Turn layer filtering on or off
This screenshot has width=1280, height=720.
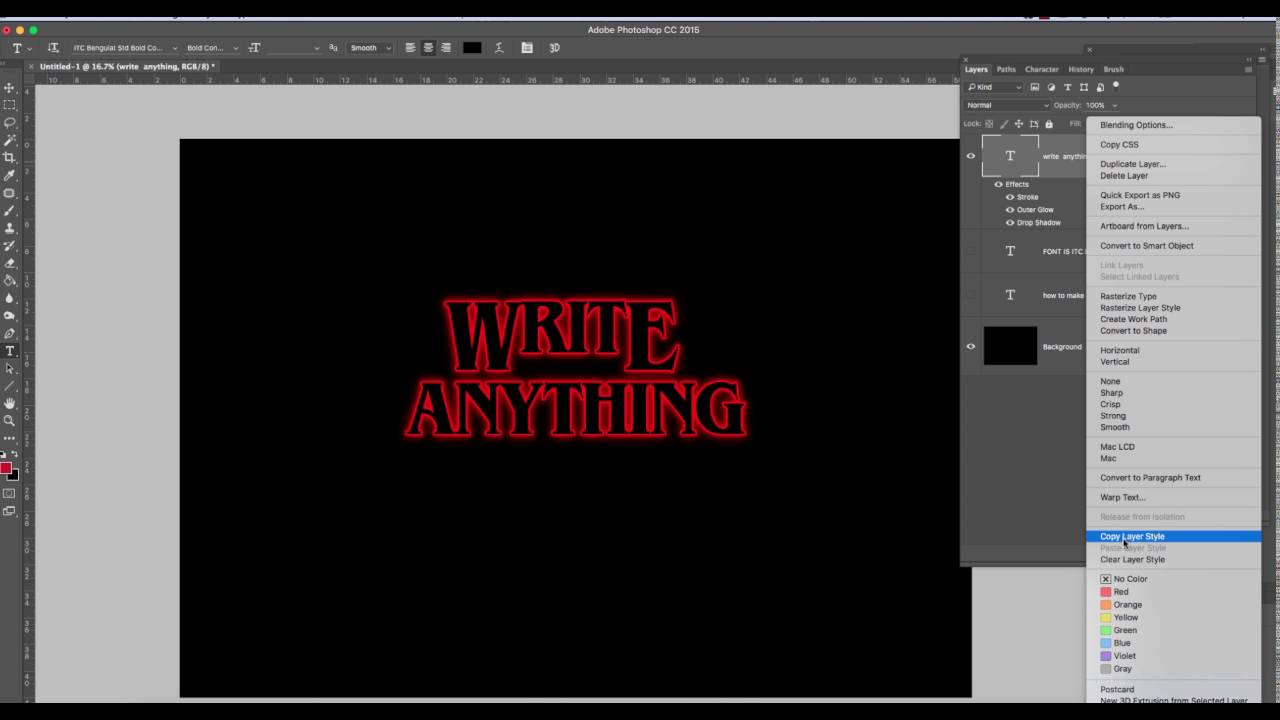coord(1116,86)
